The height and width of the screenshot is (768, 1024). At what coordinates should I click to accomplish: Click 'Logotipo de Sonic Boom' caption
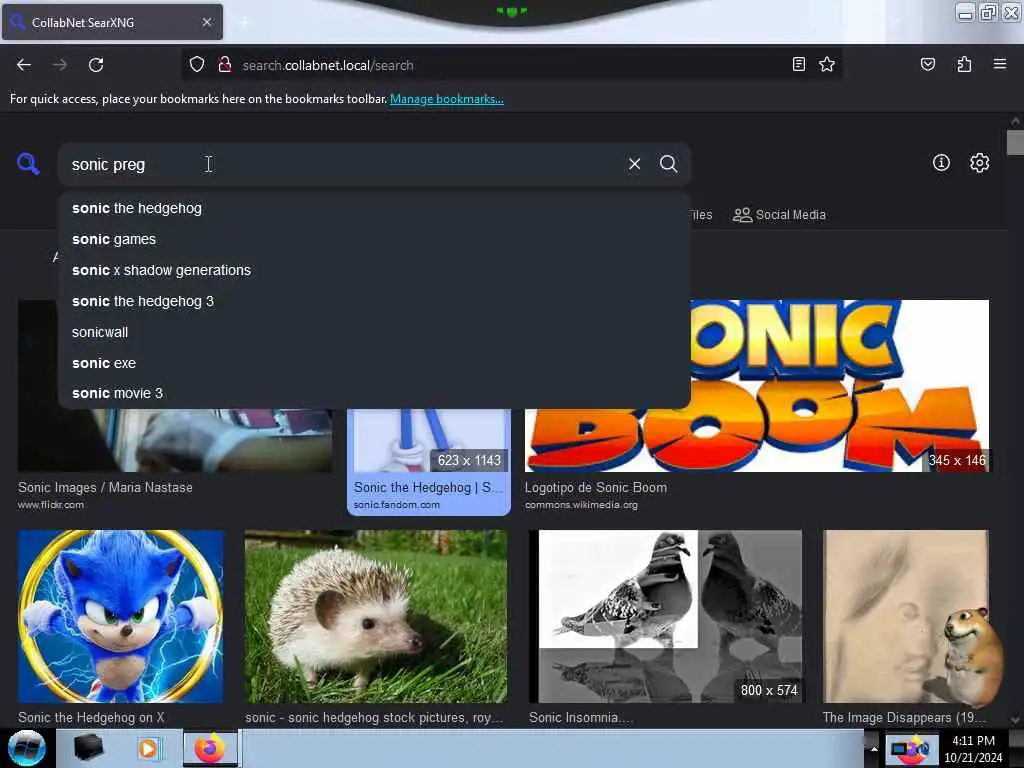click(596, 487)
